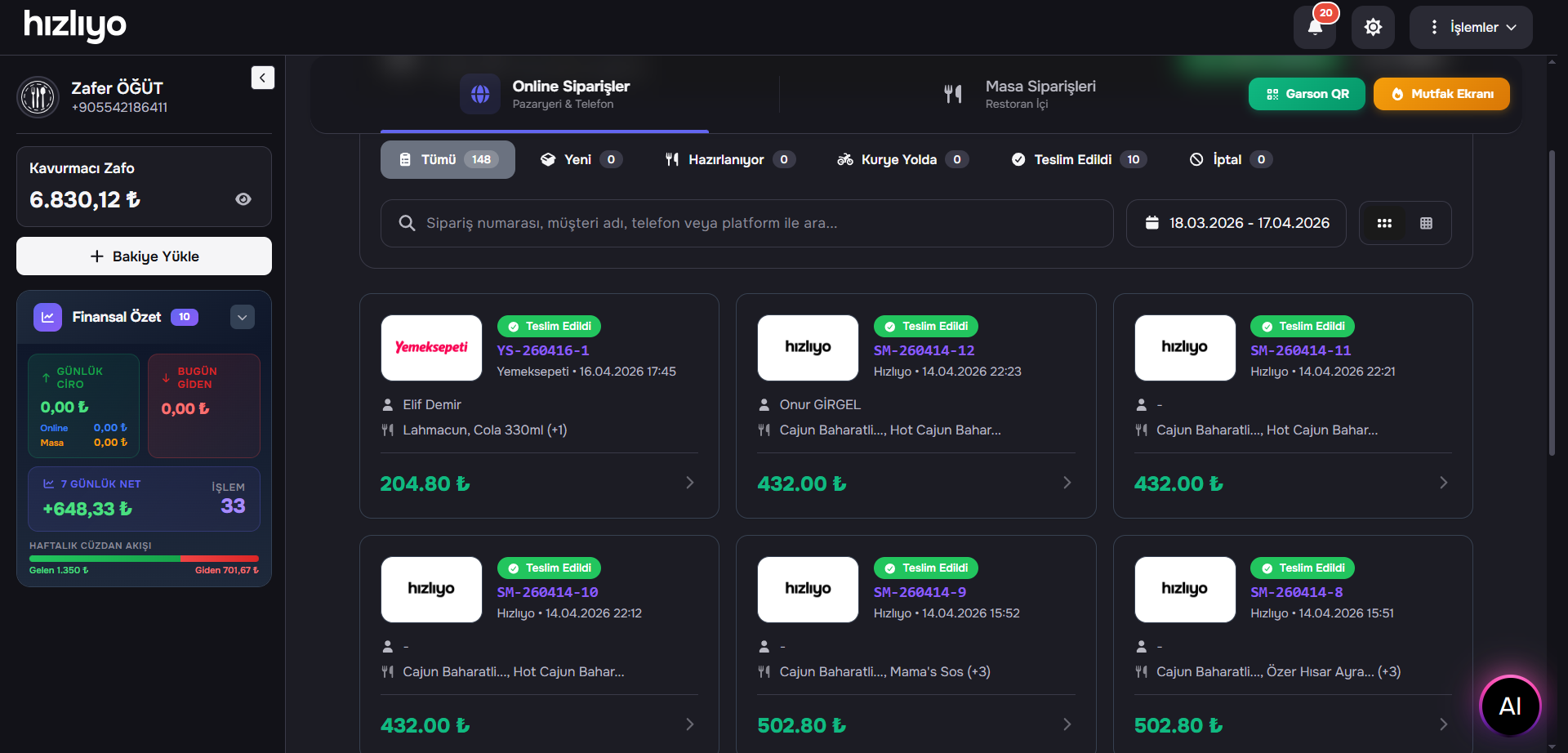The width and height of the screenshot is (1568, 753).
Task: Open the notifications bell with 20 badge
Action: [x=1315, y=27]
